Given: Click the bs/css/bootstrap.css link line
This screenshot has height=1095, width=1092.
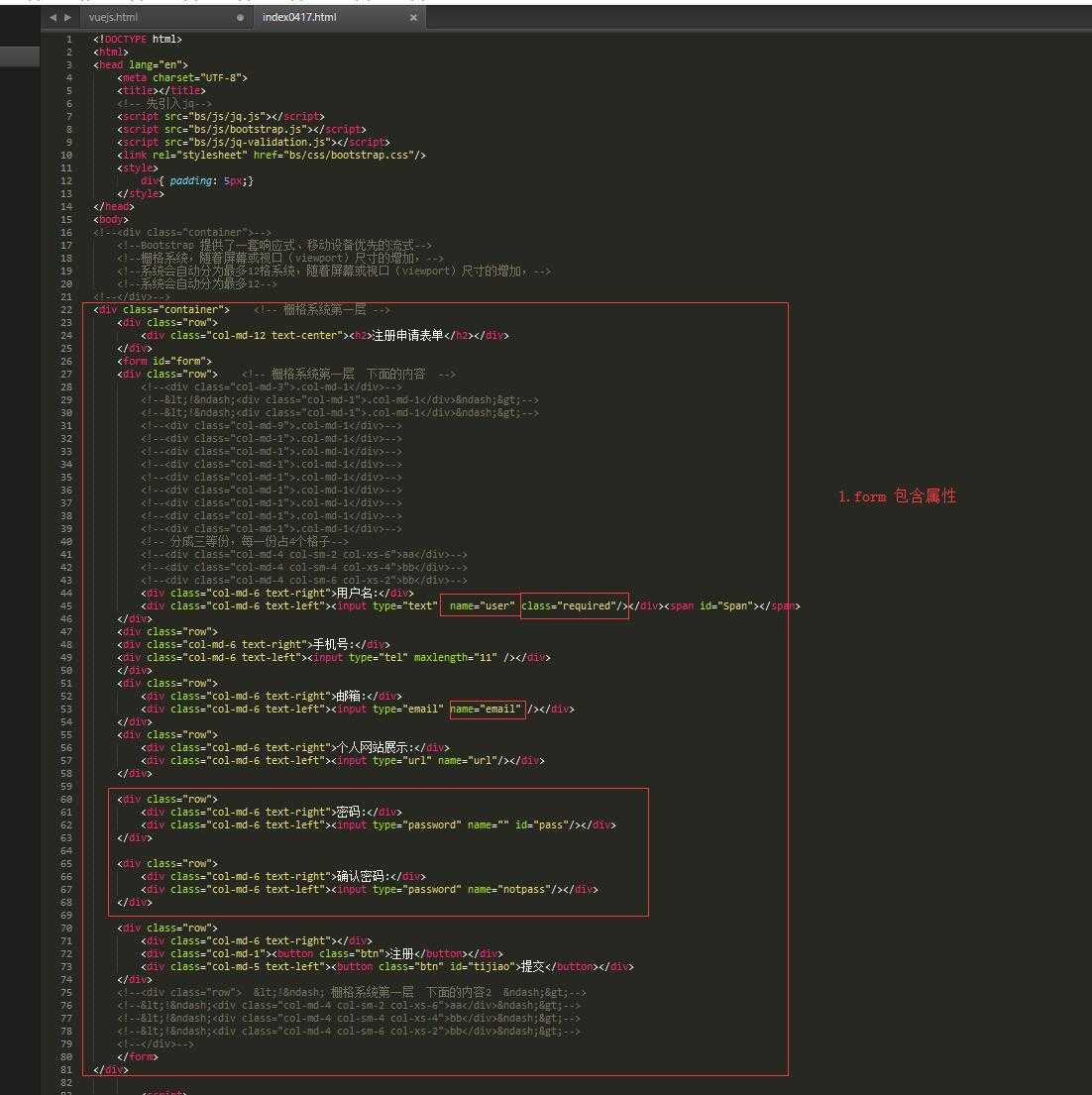Looking at the screenshot, I should [x=272, y=155].
